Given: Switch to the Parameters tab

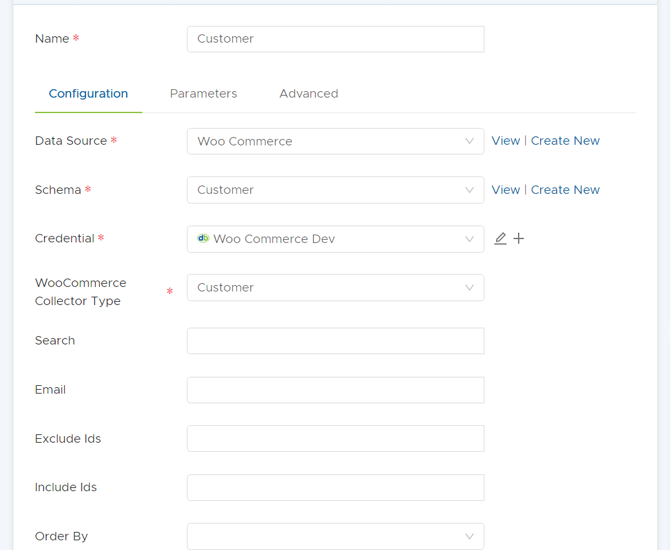Looking at the screenshot, I should tap(203, 94).
